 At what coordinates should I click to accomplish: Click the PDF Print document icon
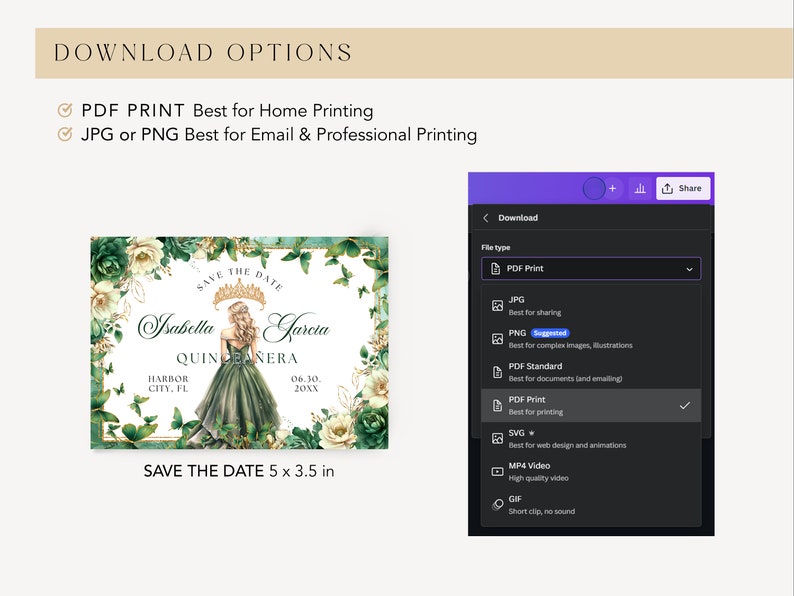pyautogui.click(x=497, y=406)
